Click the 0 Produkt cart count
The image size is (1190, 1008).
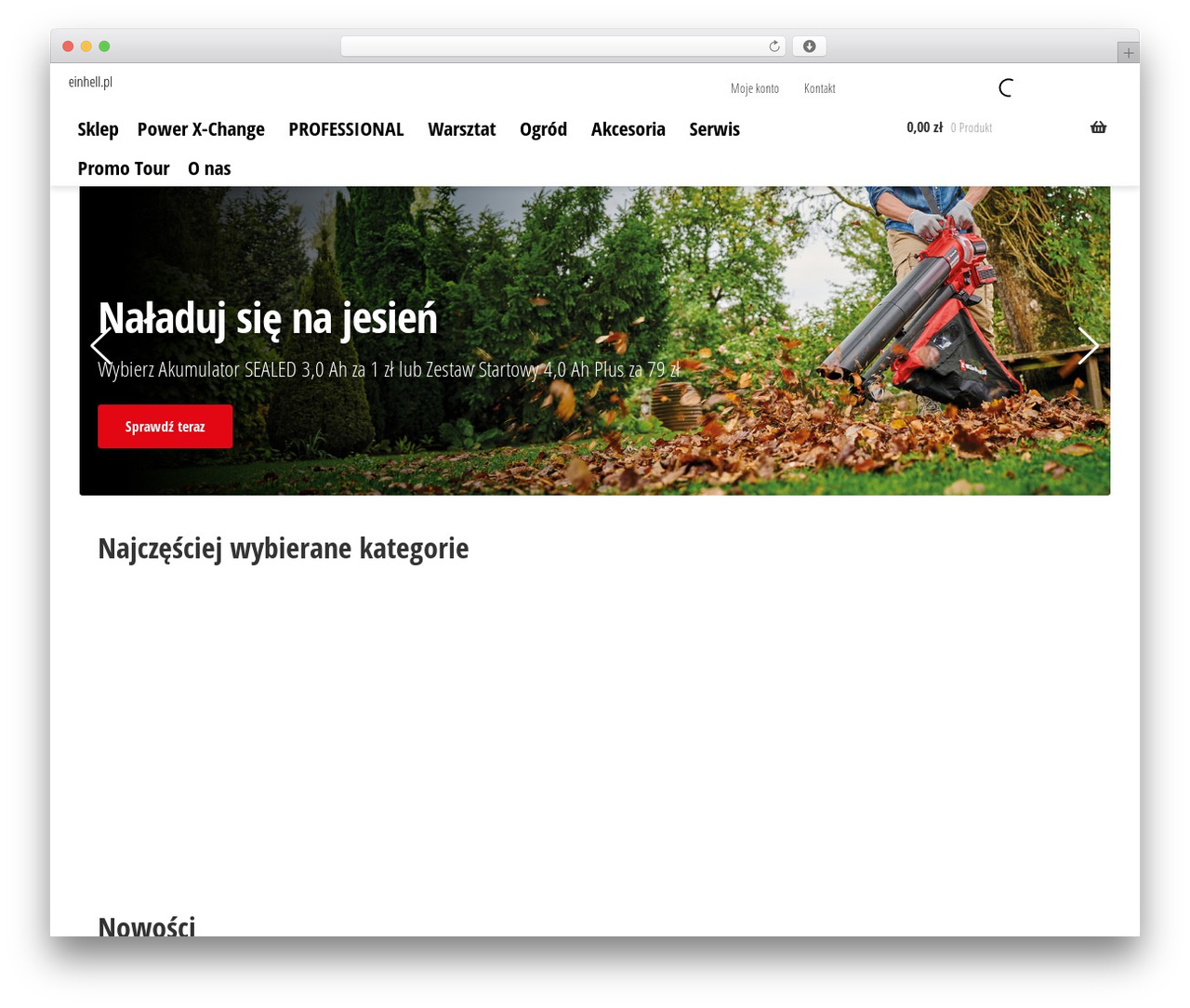(x=972, y=128)
